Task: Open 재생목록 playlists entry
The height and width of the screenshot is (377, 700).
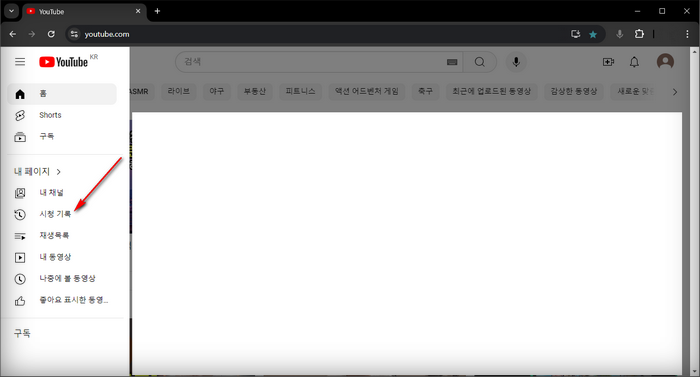Action: pyautogui.click(x=62, y=236)
